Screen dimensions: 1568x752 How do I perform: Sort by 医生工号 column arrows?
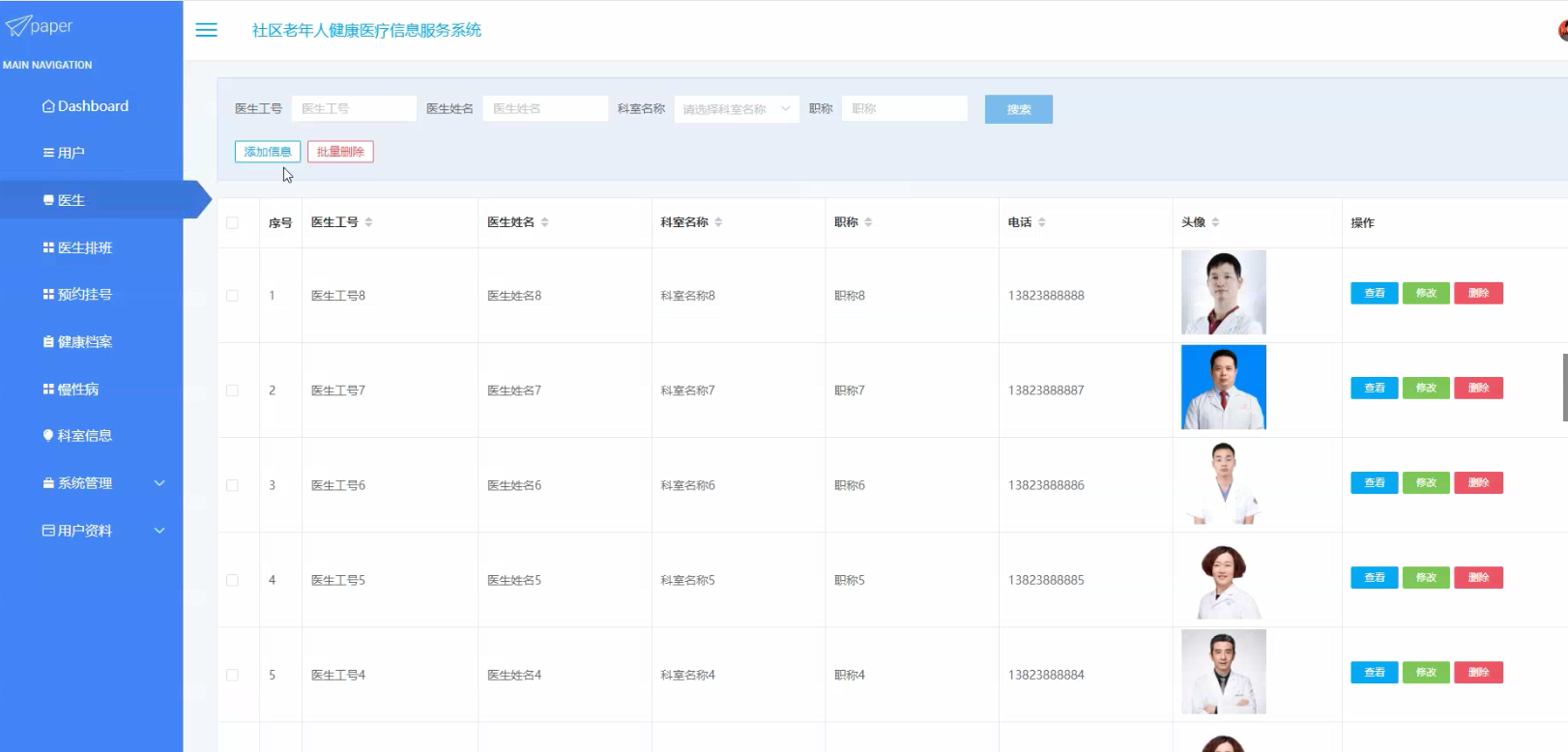pos(368,222)
